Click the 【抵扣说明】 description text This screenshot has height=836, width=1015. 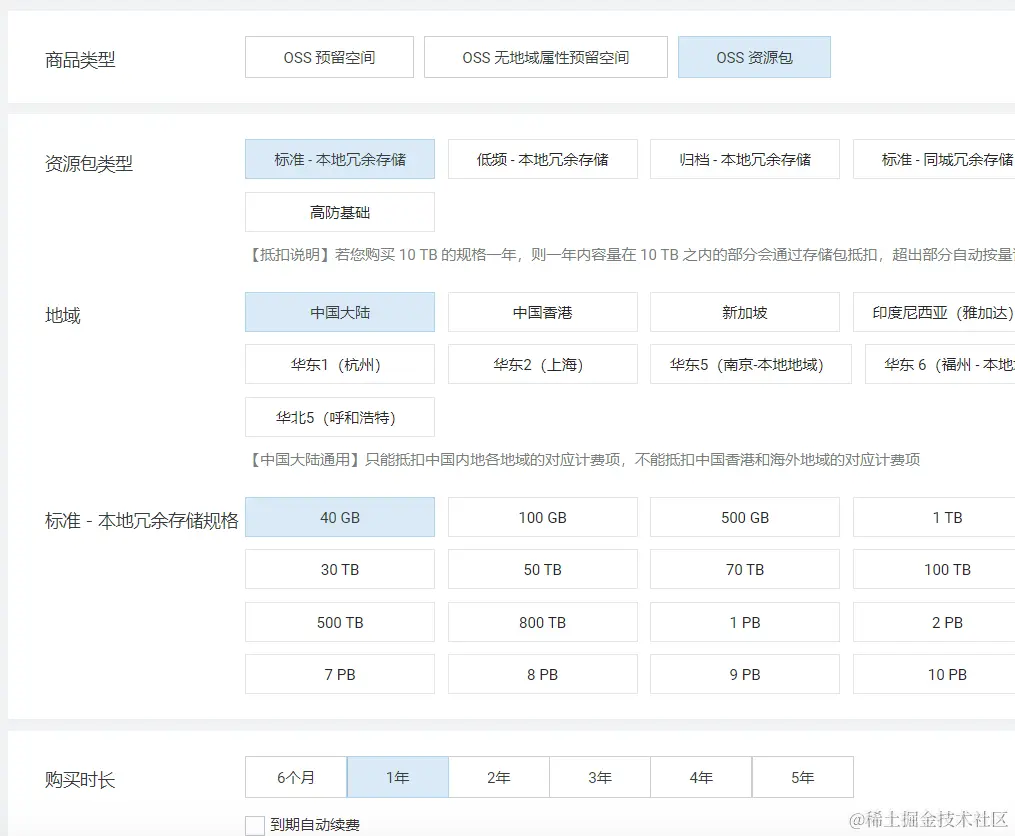click(x=629, y=254)
